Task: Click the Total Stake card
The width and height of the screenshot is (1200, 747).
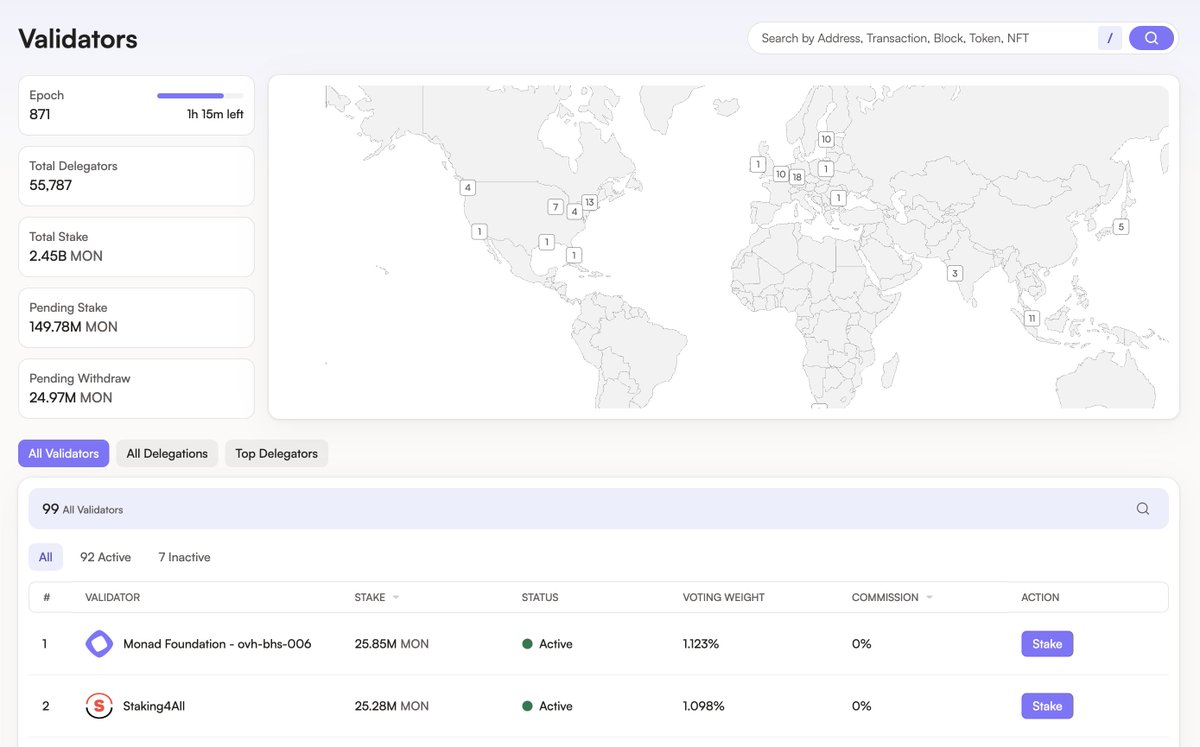Action: (136, 247)
